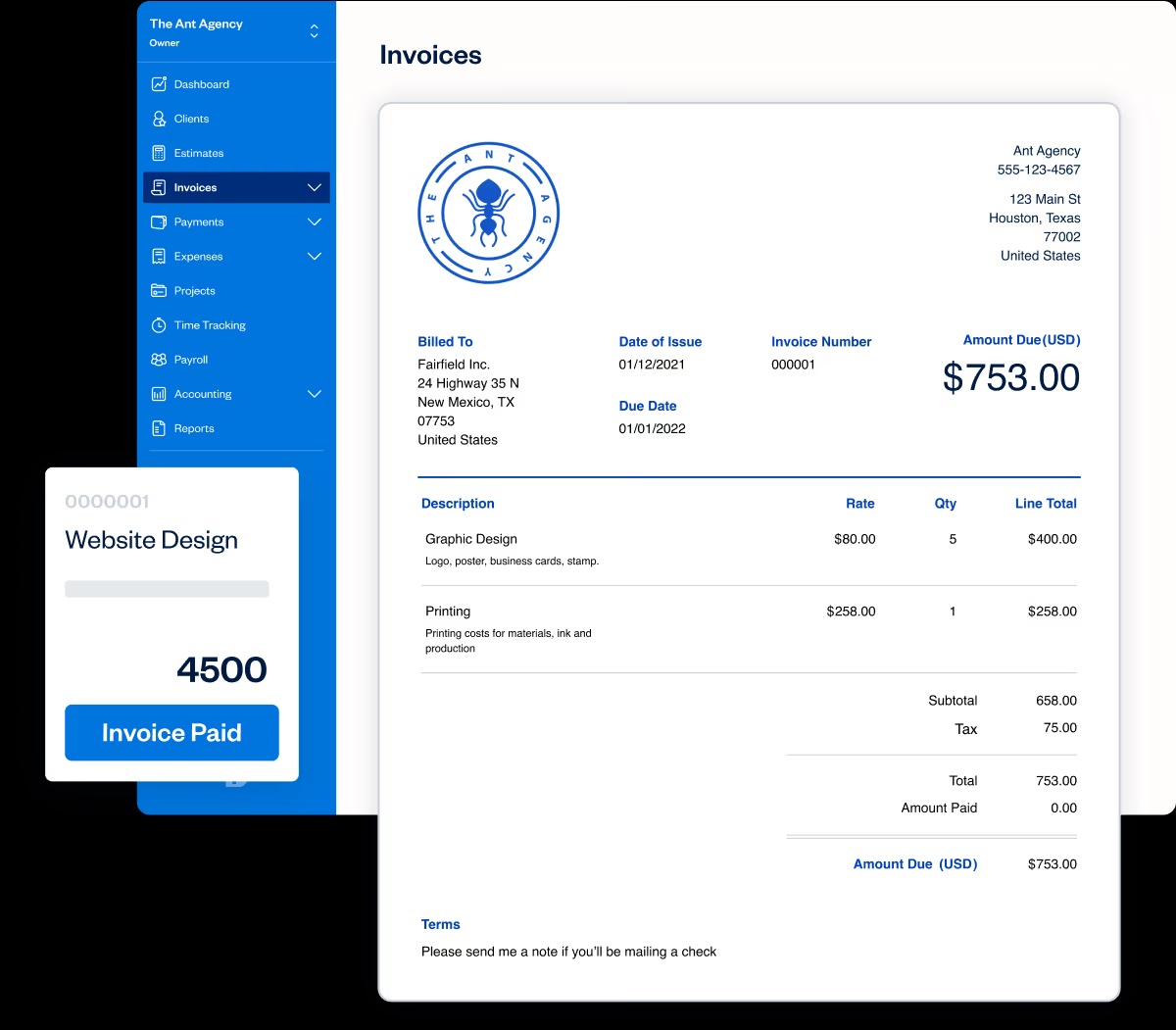Click the Amount Paid value 0.00

tap(1063, 809)
